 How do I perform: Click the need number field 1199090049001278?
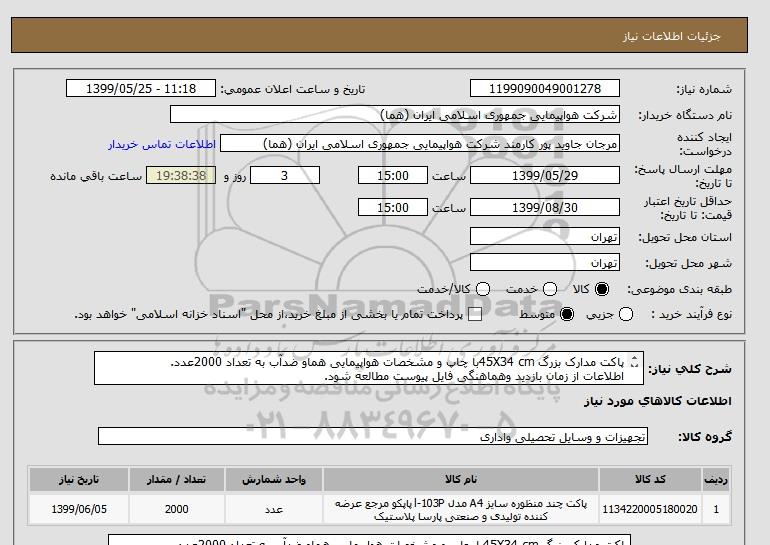pos(545,88)
